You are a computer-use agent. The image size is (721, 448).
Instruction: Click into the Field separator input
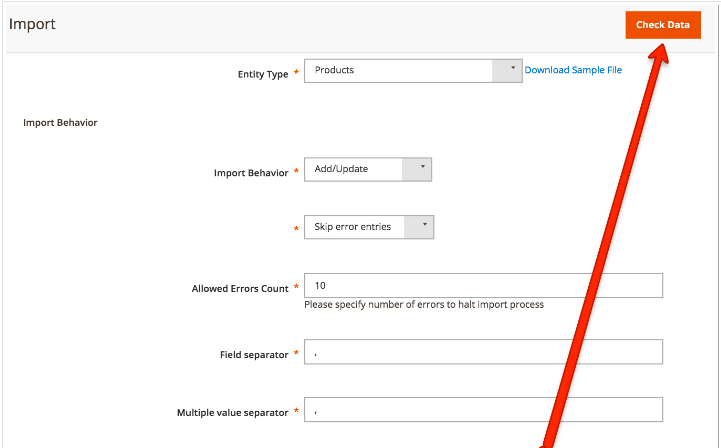pos(483,352)
